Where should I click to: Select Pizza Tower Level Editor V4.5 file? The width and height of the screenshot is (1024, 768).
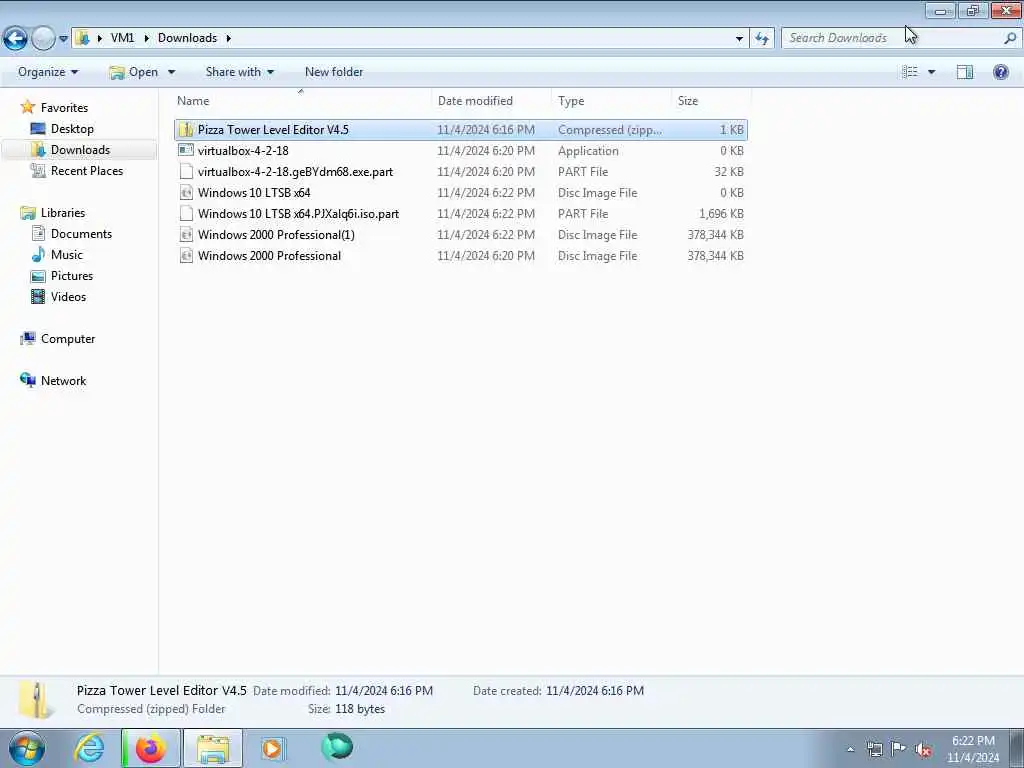(x=461, y=129)
